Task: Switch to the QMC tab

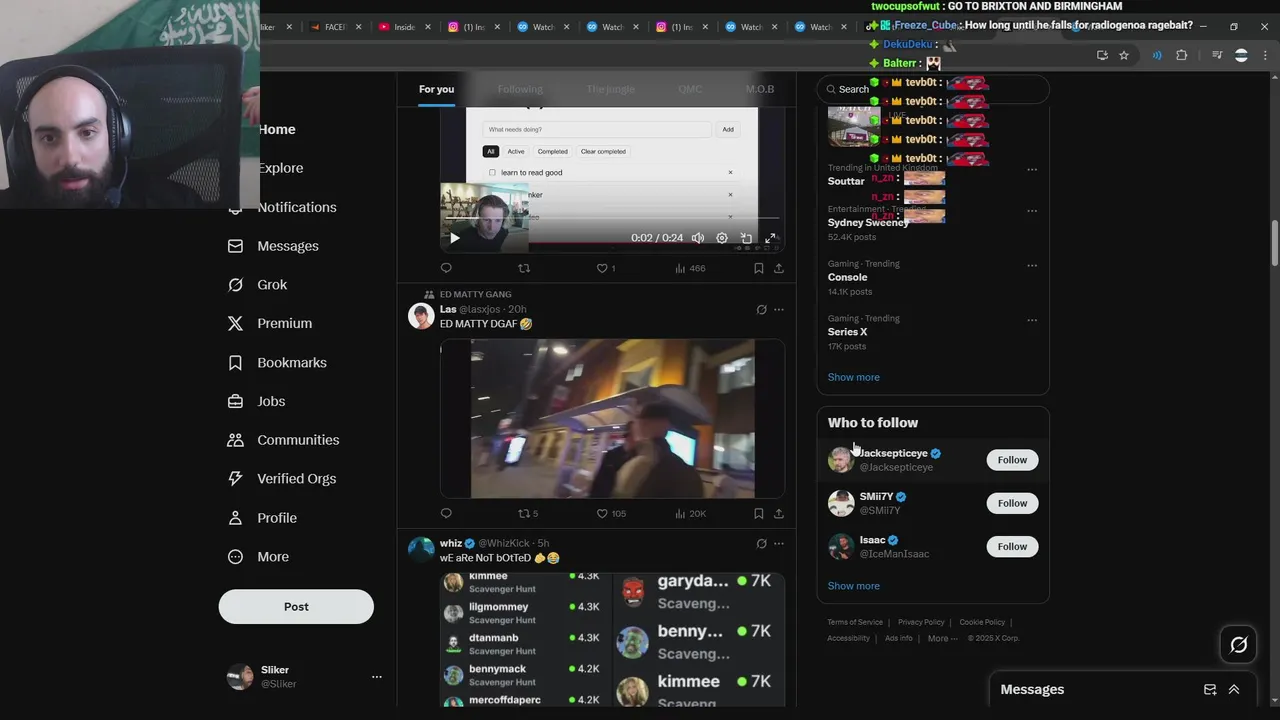Action: (x=690, y=89)
